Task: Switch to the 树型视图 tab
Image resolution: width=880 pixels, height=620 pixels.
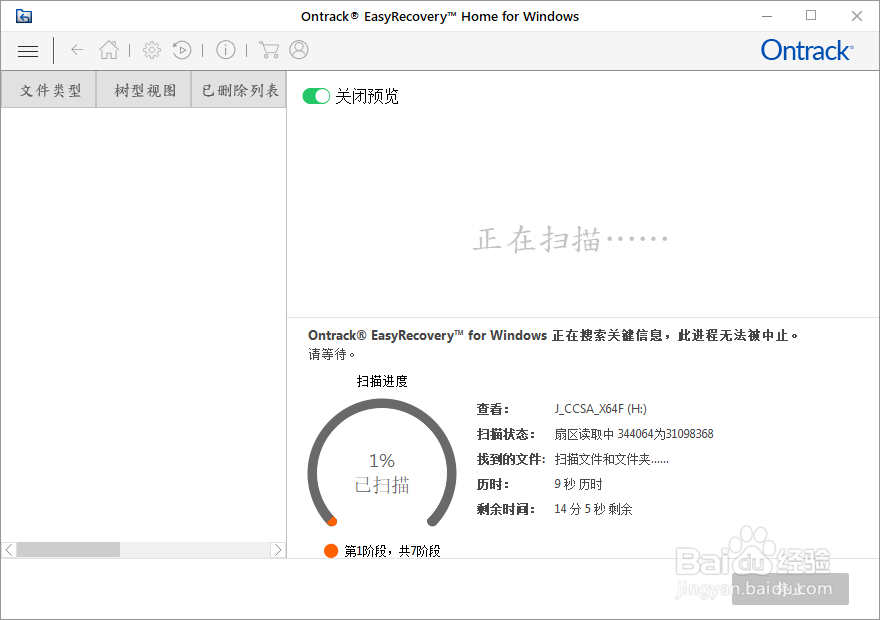Action: [x=144, y=89]
